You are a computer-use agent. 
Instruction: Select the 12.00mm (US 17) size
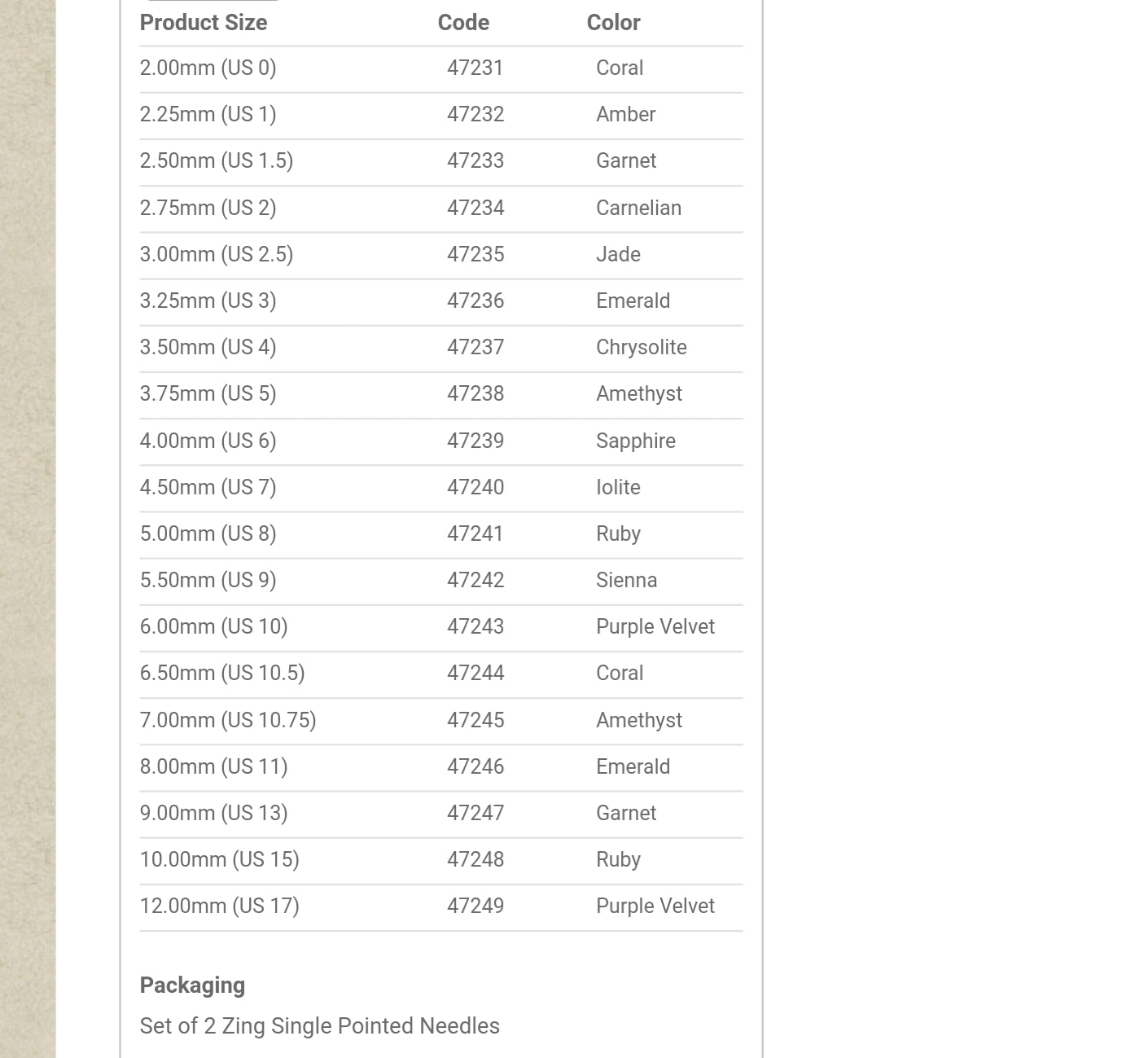(219, 906)
